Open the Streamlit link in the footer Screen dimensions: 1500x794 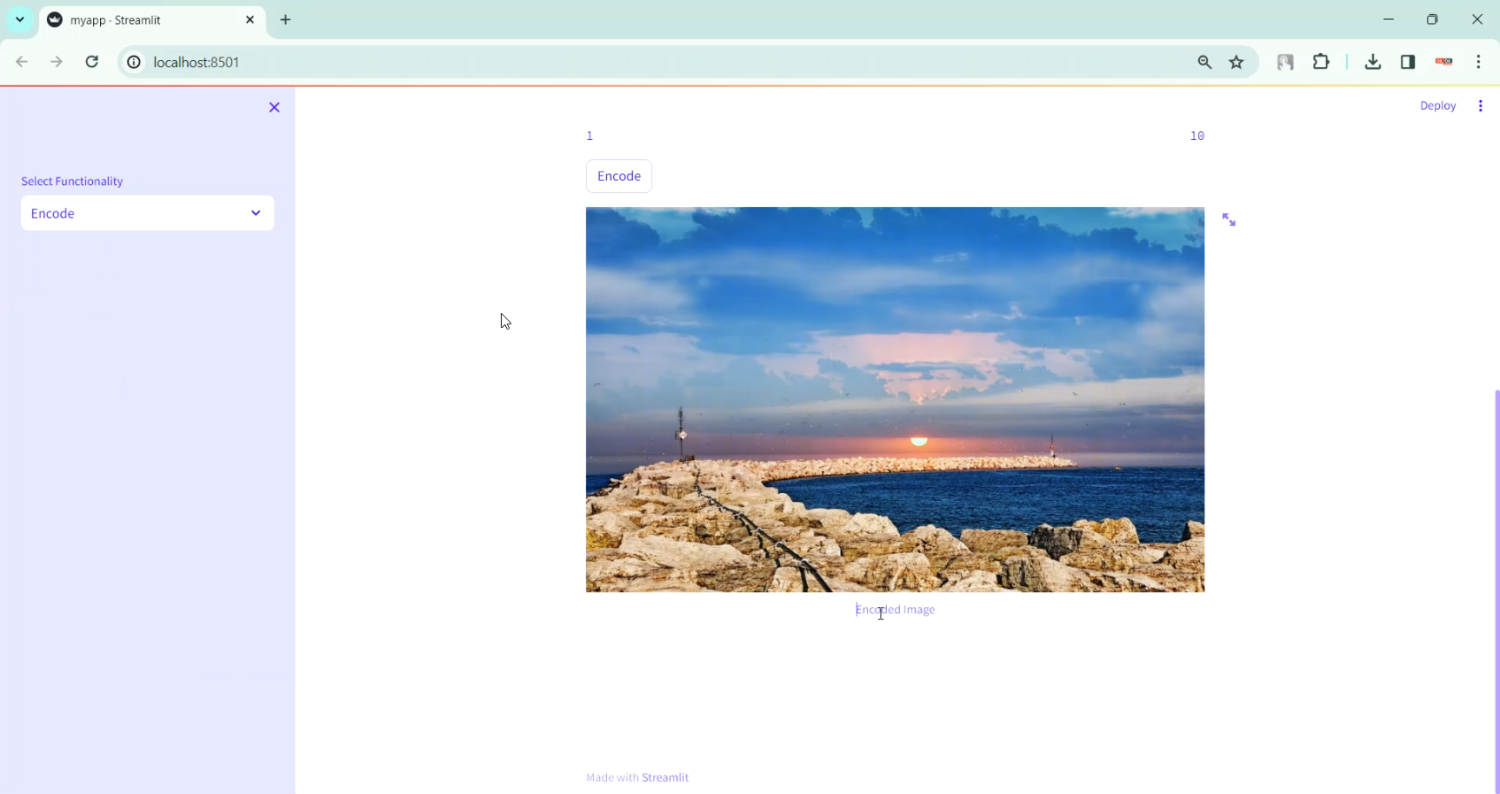point(665,777)
